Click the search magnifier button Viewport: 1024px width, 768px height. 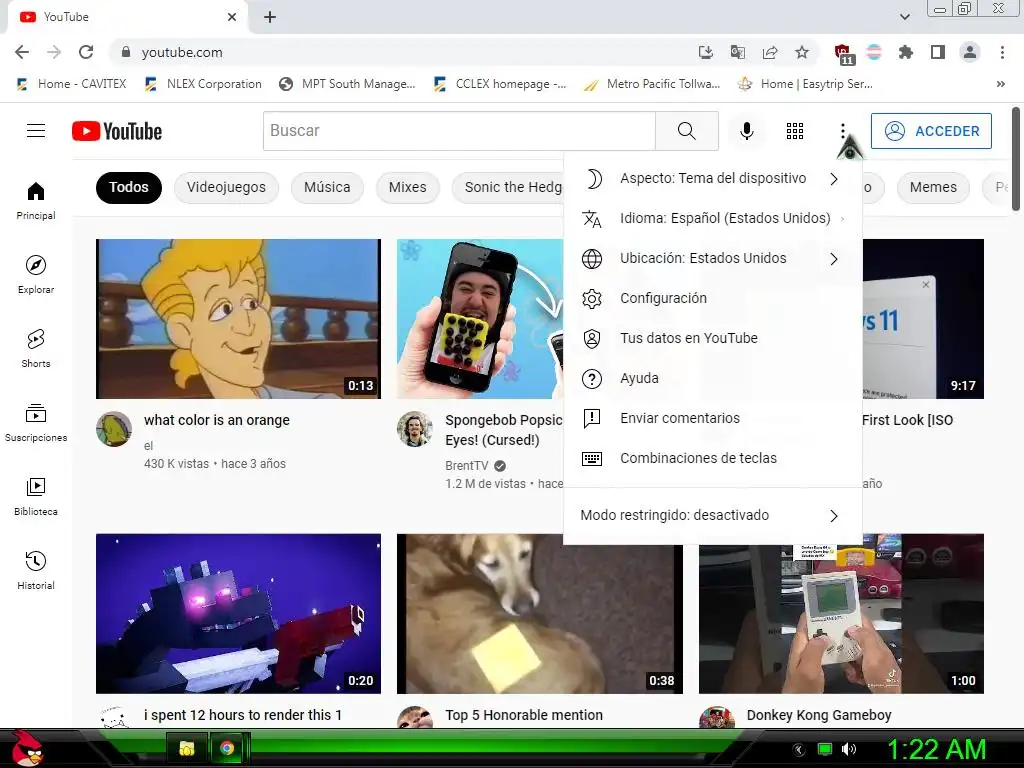click(x=686, y=131)
